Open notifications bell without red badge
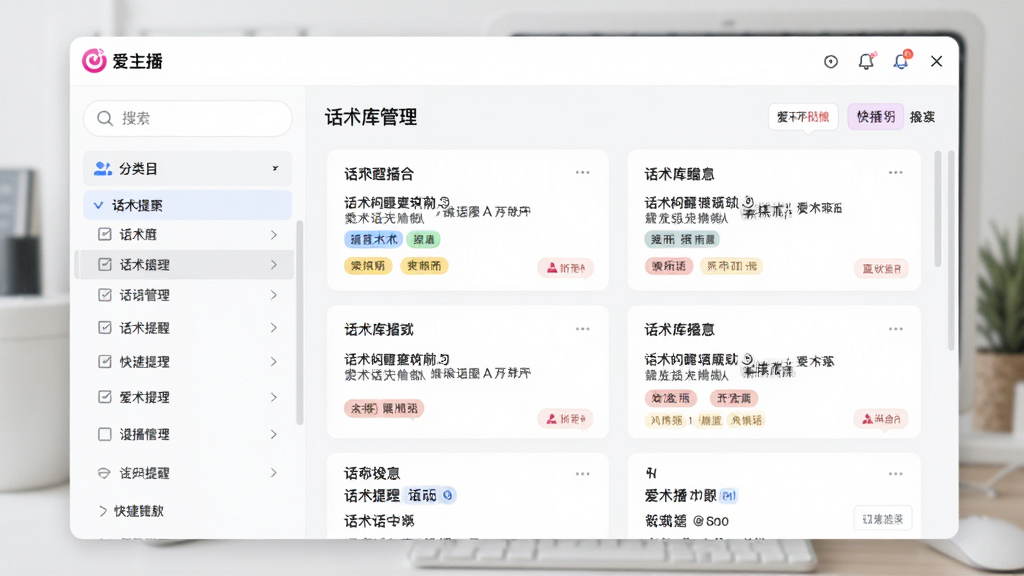Screen dimensions: 1024x576 (866, 61)
